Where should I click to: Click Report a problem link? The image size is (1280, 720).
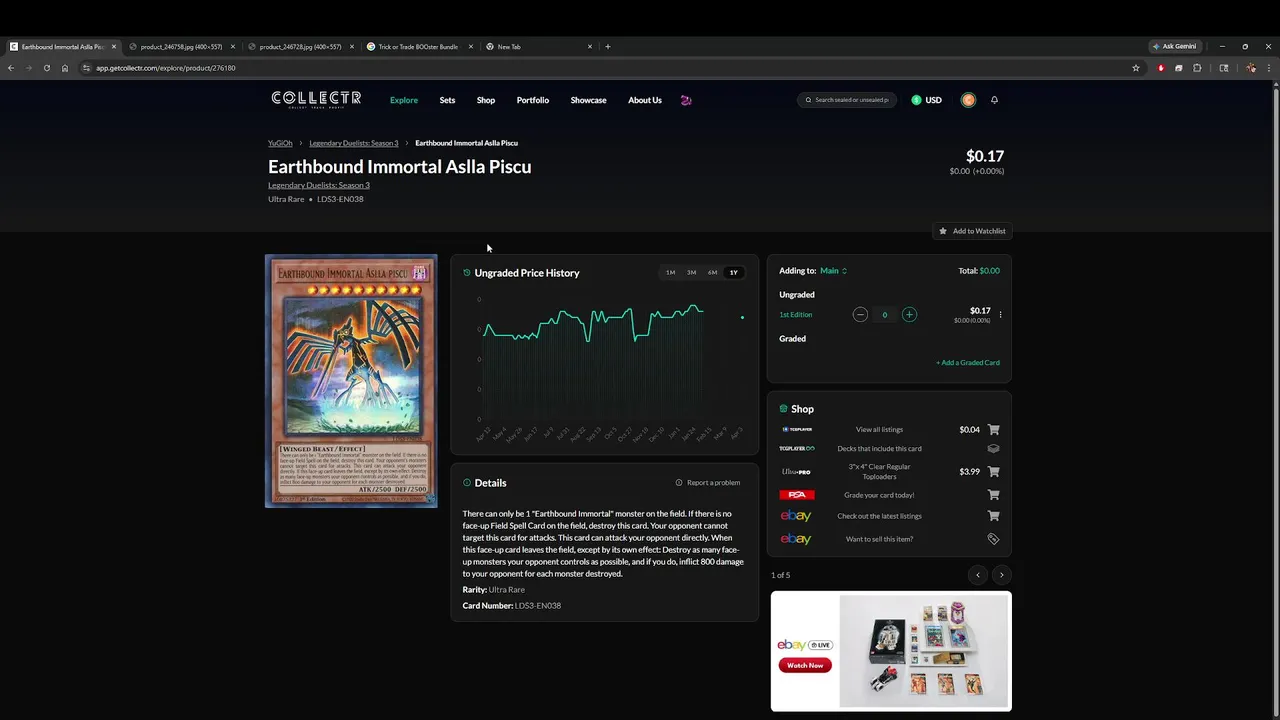[x=708, y=483]
